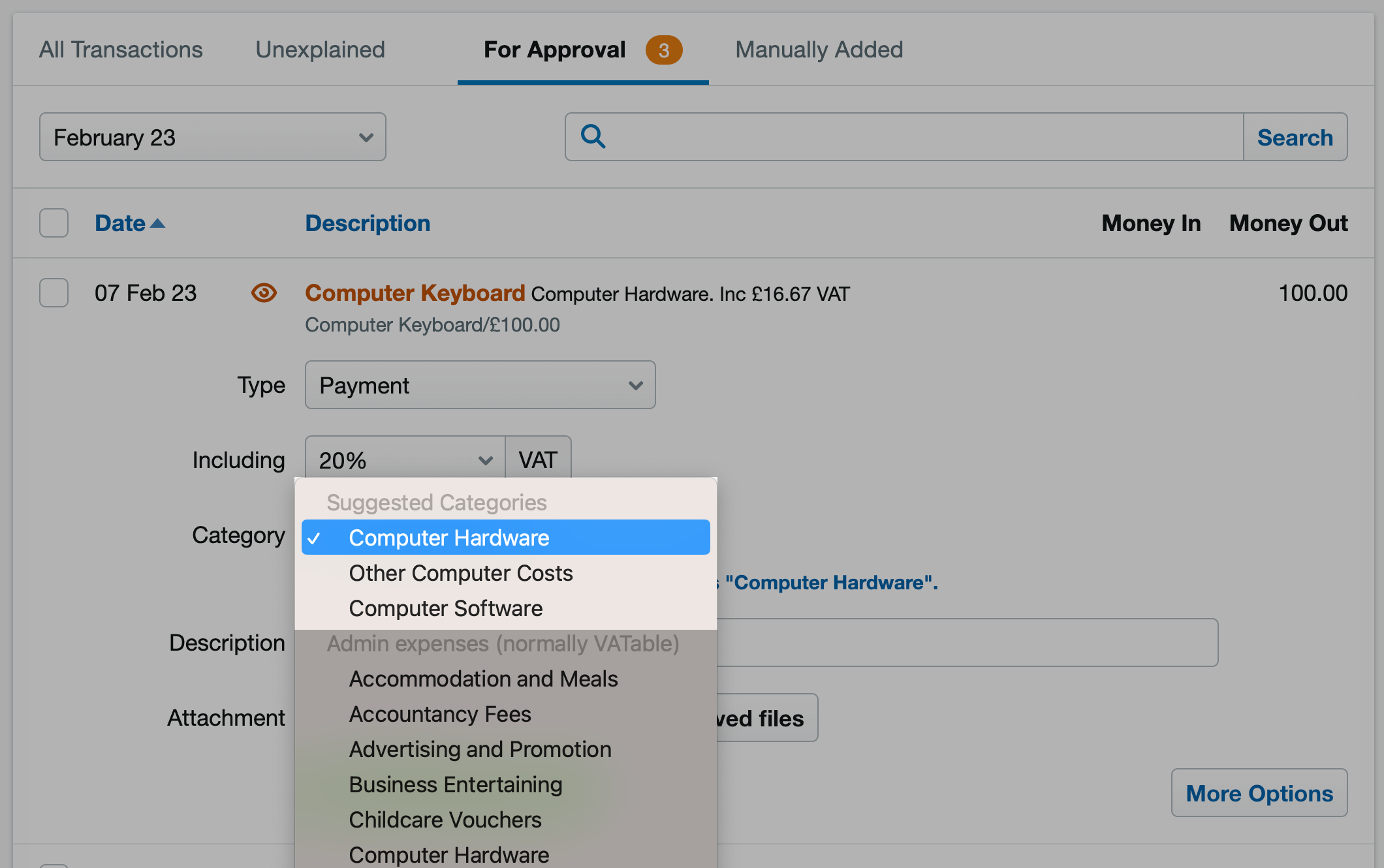
Task: Click the magnifying glass search icon
Action: point(593,136)
